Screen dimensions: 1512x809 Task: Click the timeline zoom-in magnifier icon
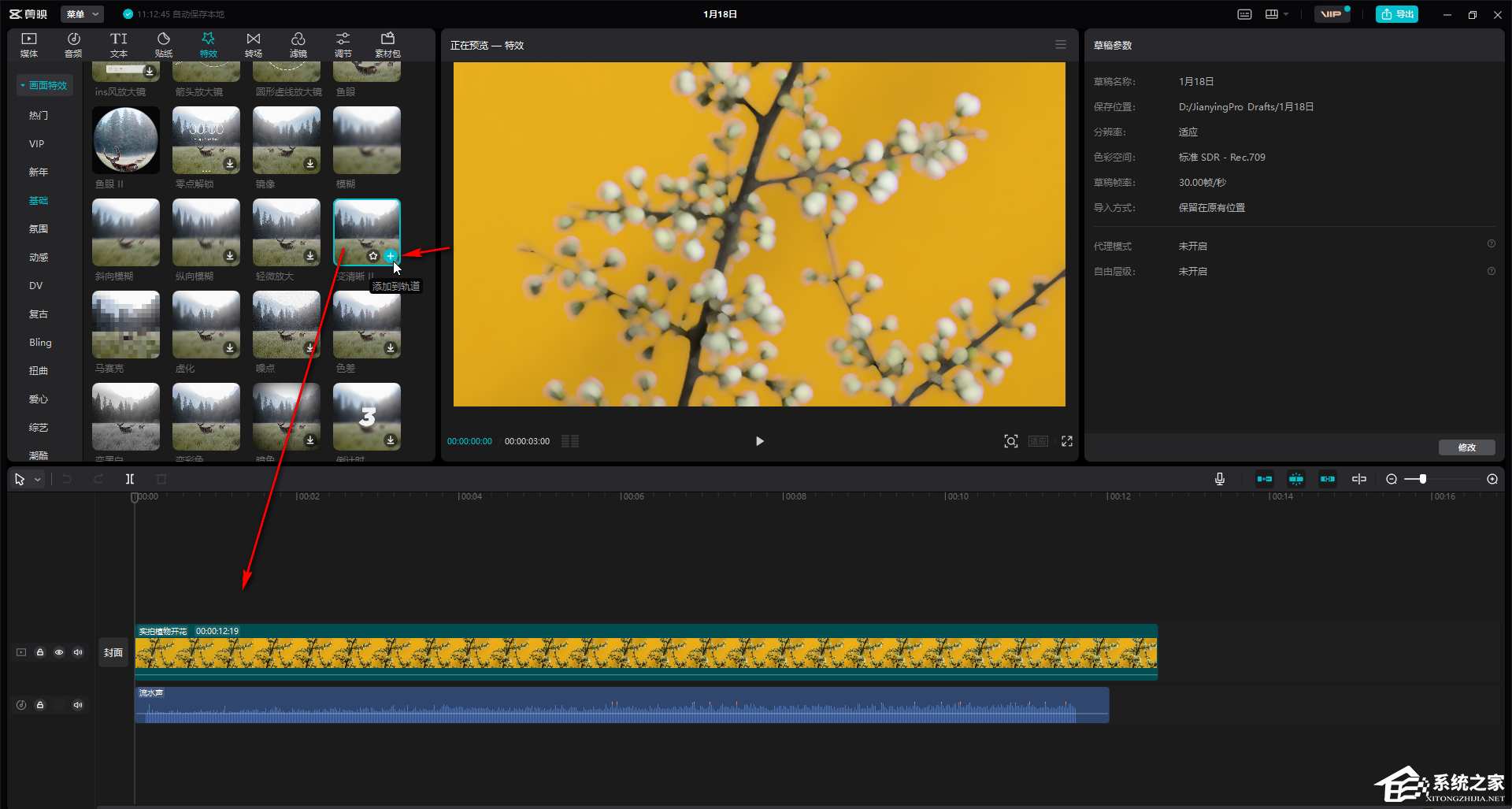1492,479
